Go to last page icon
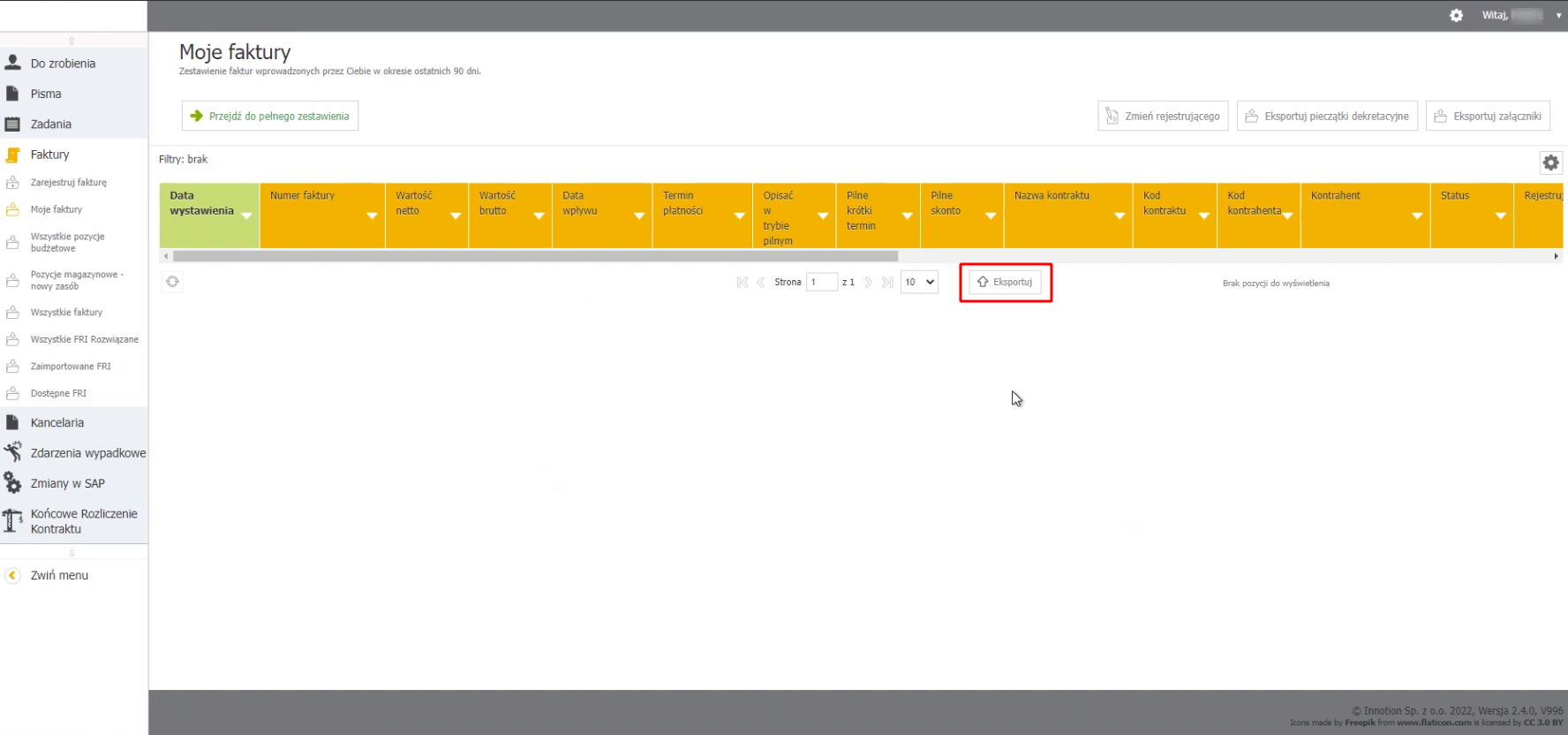Image resolution: width=1568 pixels, height=735 pixels. [x=887, y=283]
